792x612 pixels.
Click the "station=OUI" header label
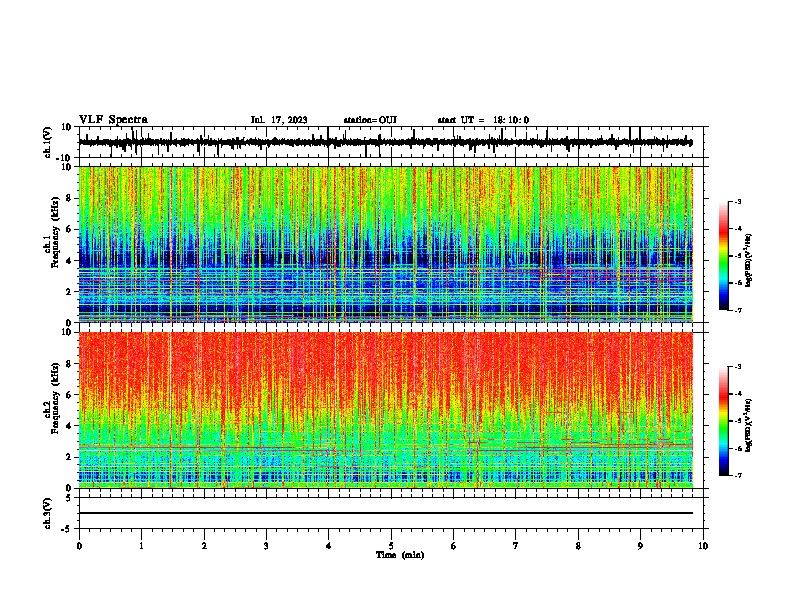(x=370, y=120)
